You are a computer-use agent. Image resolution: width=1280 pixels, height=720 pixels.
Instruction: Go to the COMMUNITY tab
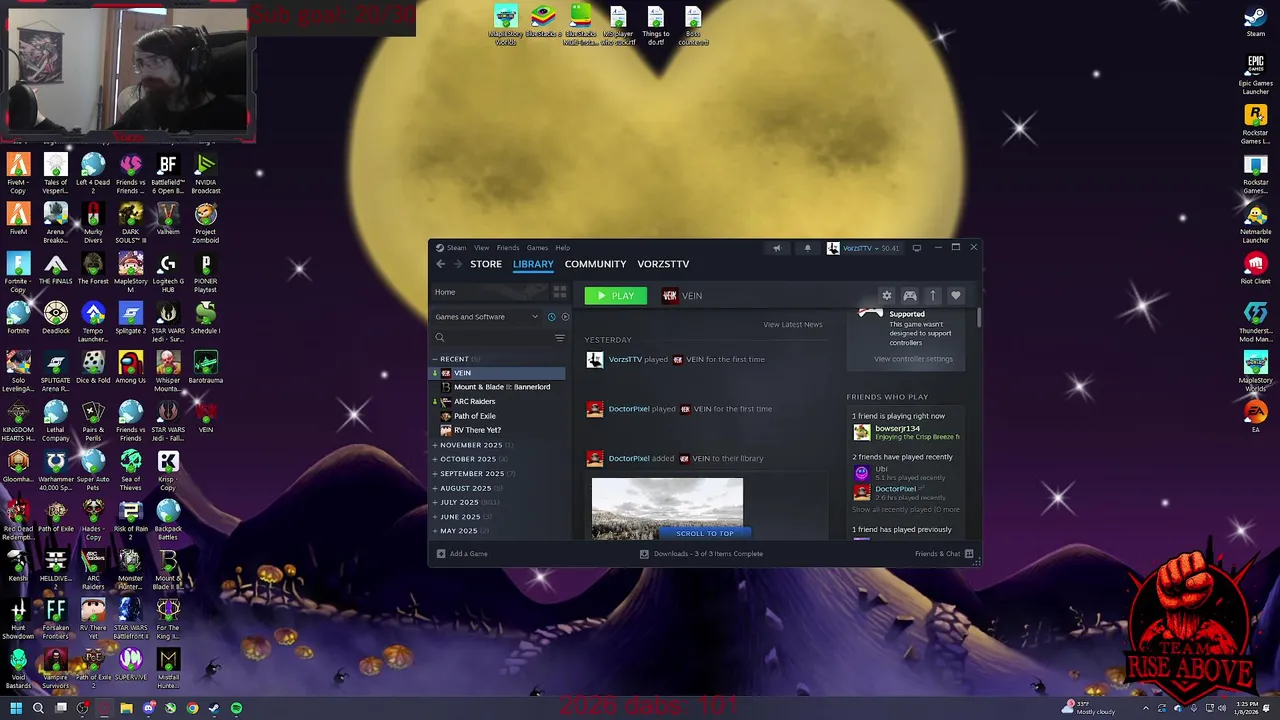click(595, 264)
